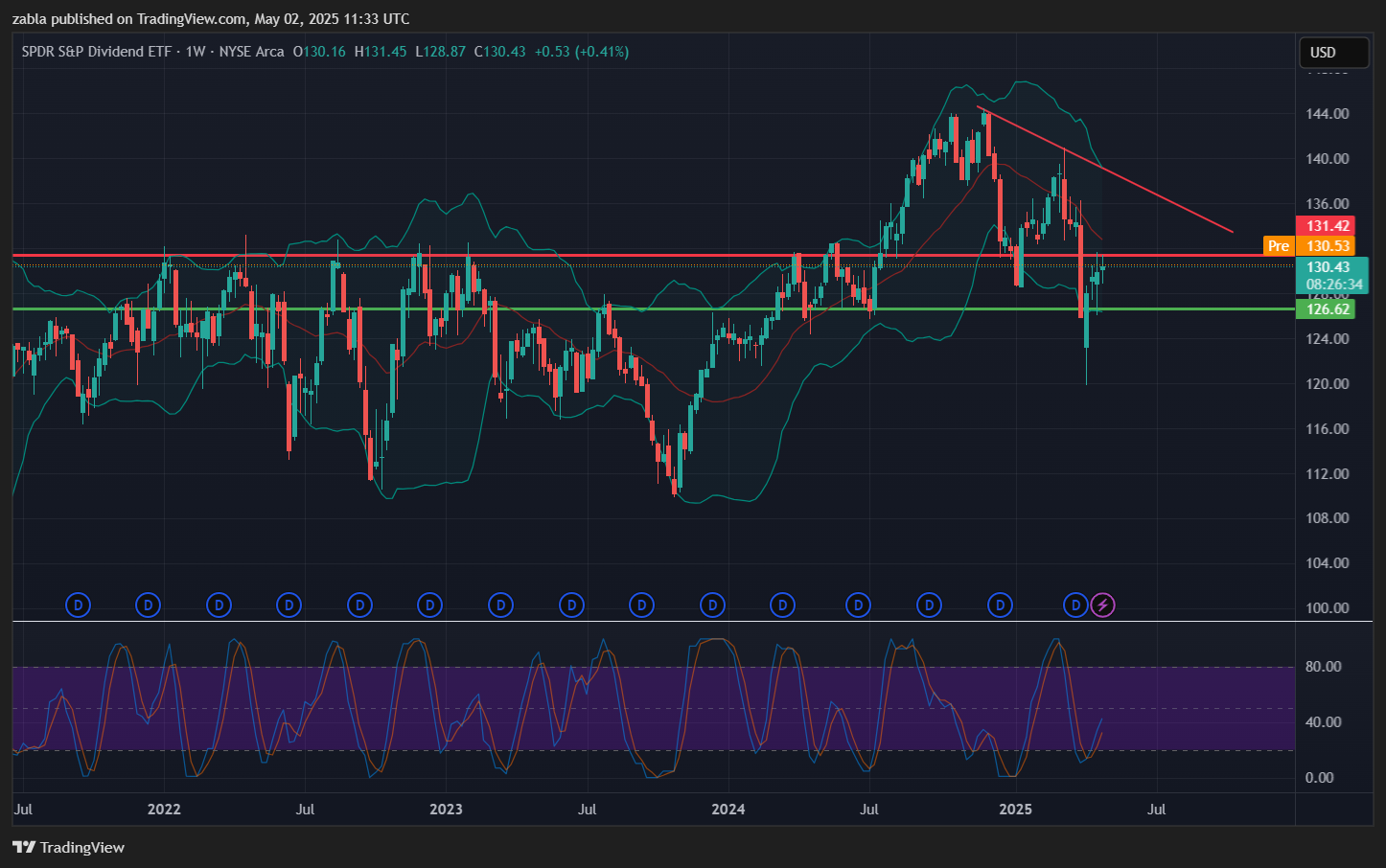Viewport: 1386px width, 868px height.
Task: Click the 2025 label on the time axis
Action: tap(1015, 810)
